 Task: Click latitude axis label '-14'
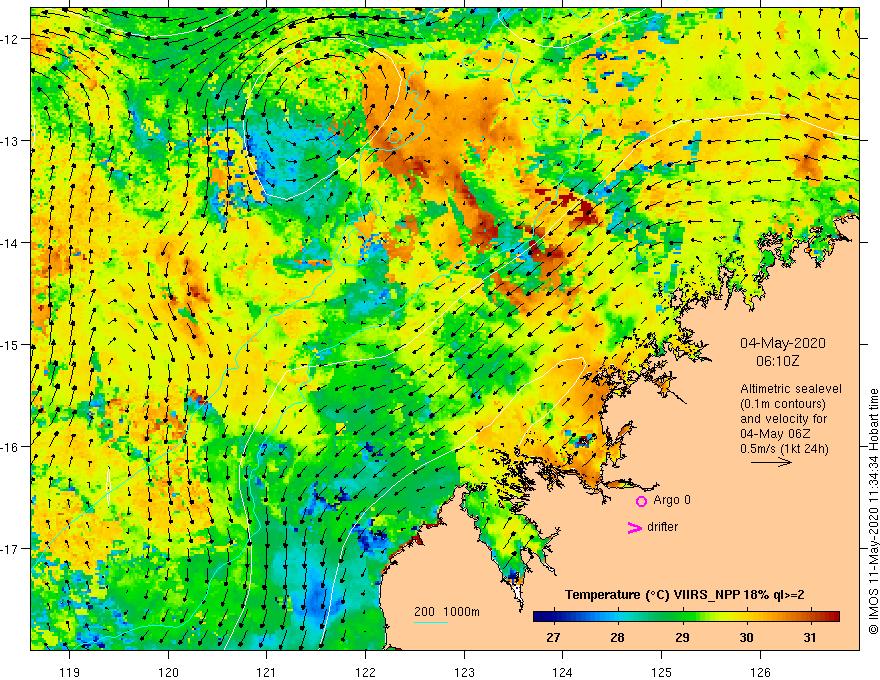(10, 243)
